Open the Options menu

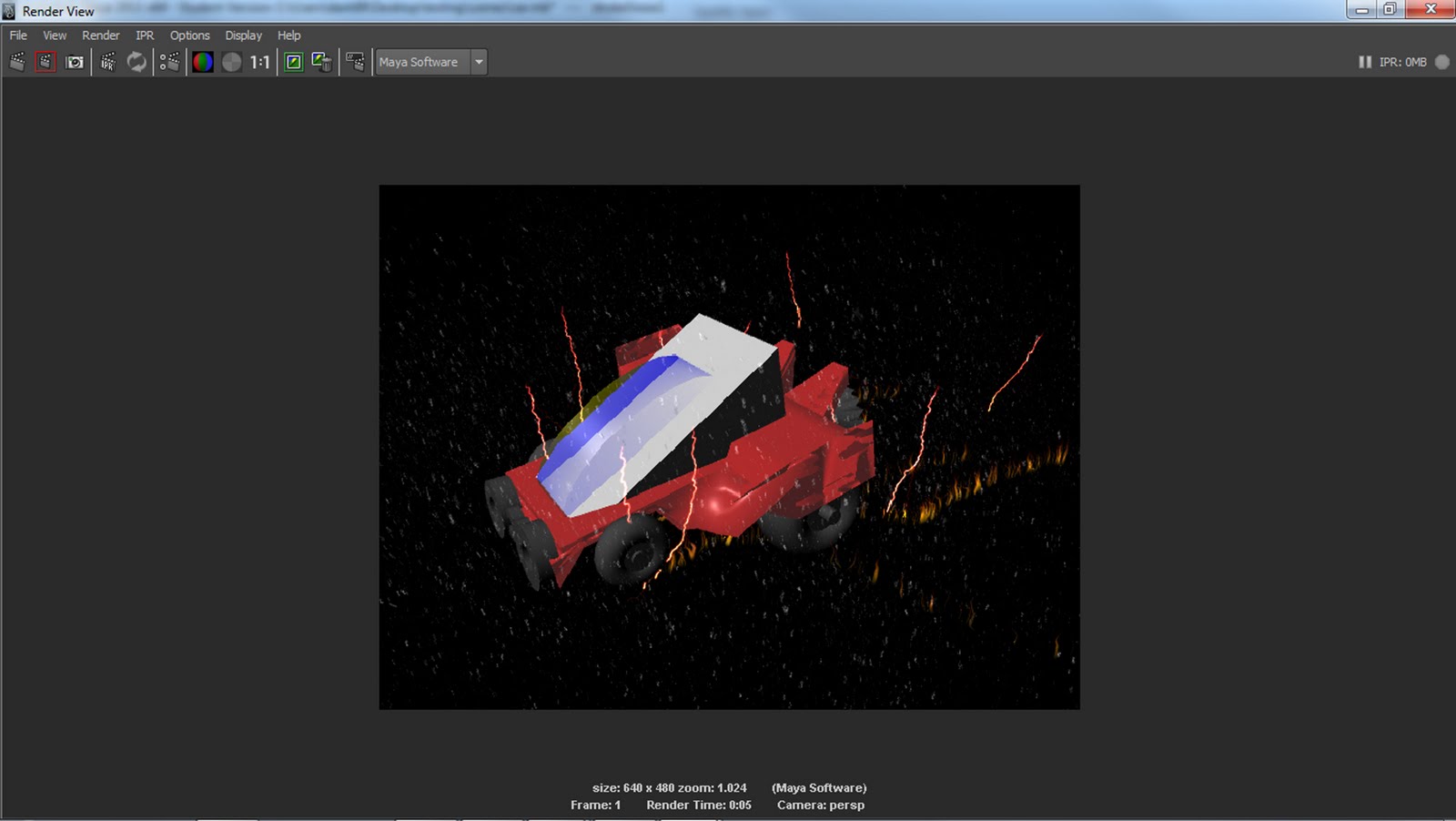(x=189, y=35)
